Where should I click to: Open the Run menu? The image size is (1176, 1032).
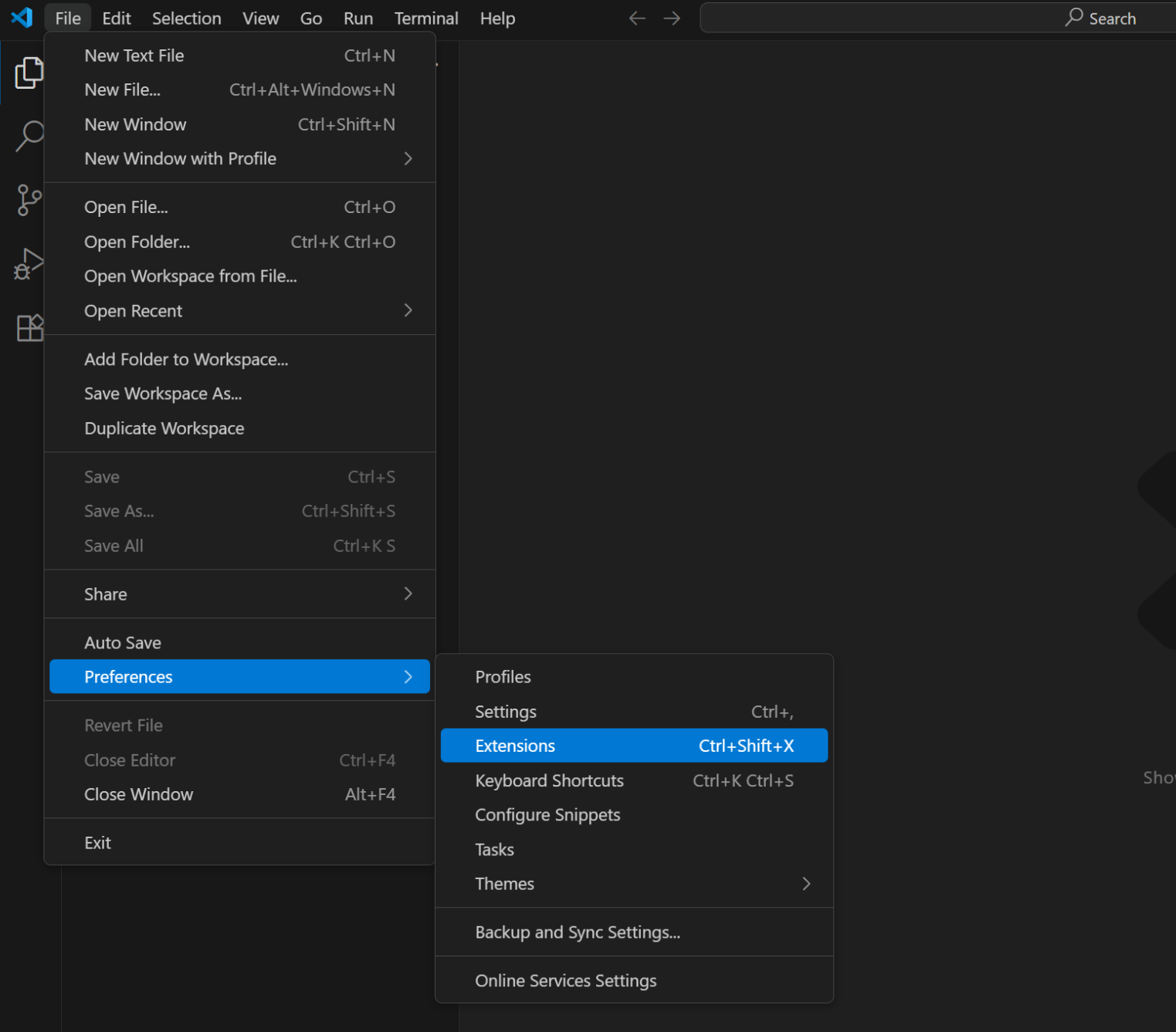pyautogui.click(x=358, y=18)
